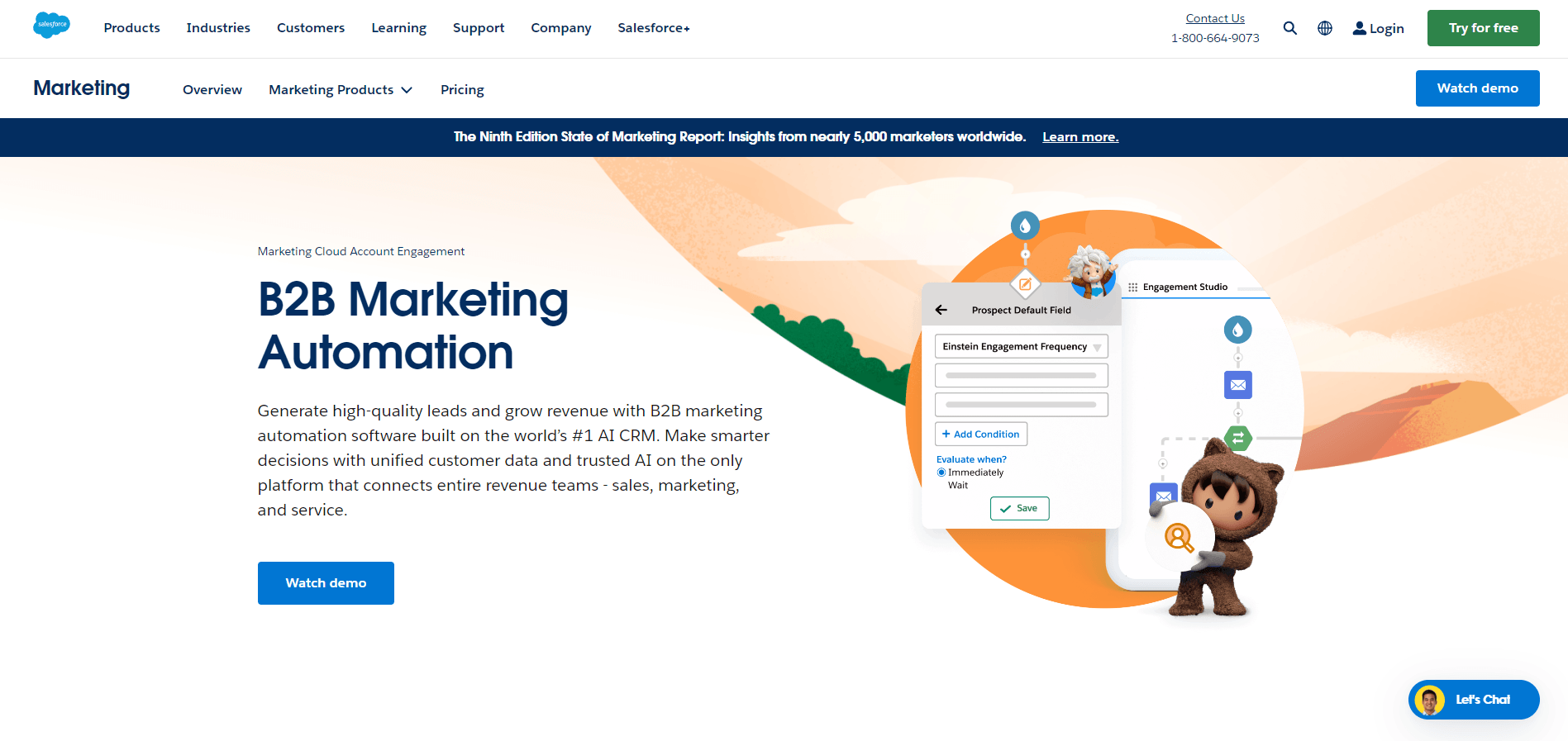Go to the Pricing tab
Image resolution: width=1568 pixels, height=741 pixels.
pos(462,89)
